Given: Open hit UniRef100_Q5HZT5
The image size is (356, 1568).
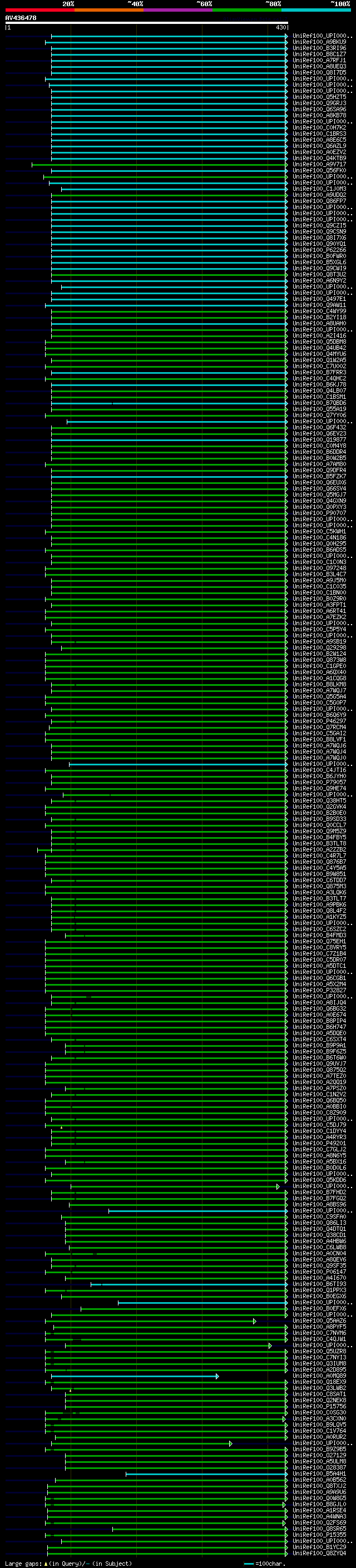Looking at the screenshot, I should point(319,97).
